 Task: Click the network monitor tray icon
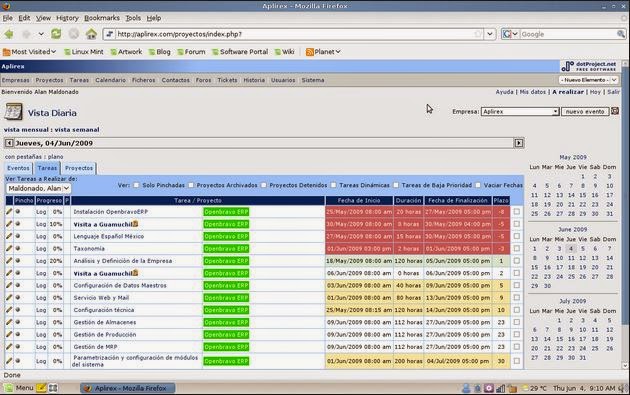pos(501,388)
